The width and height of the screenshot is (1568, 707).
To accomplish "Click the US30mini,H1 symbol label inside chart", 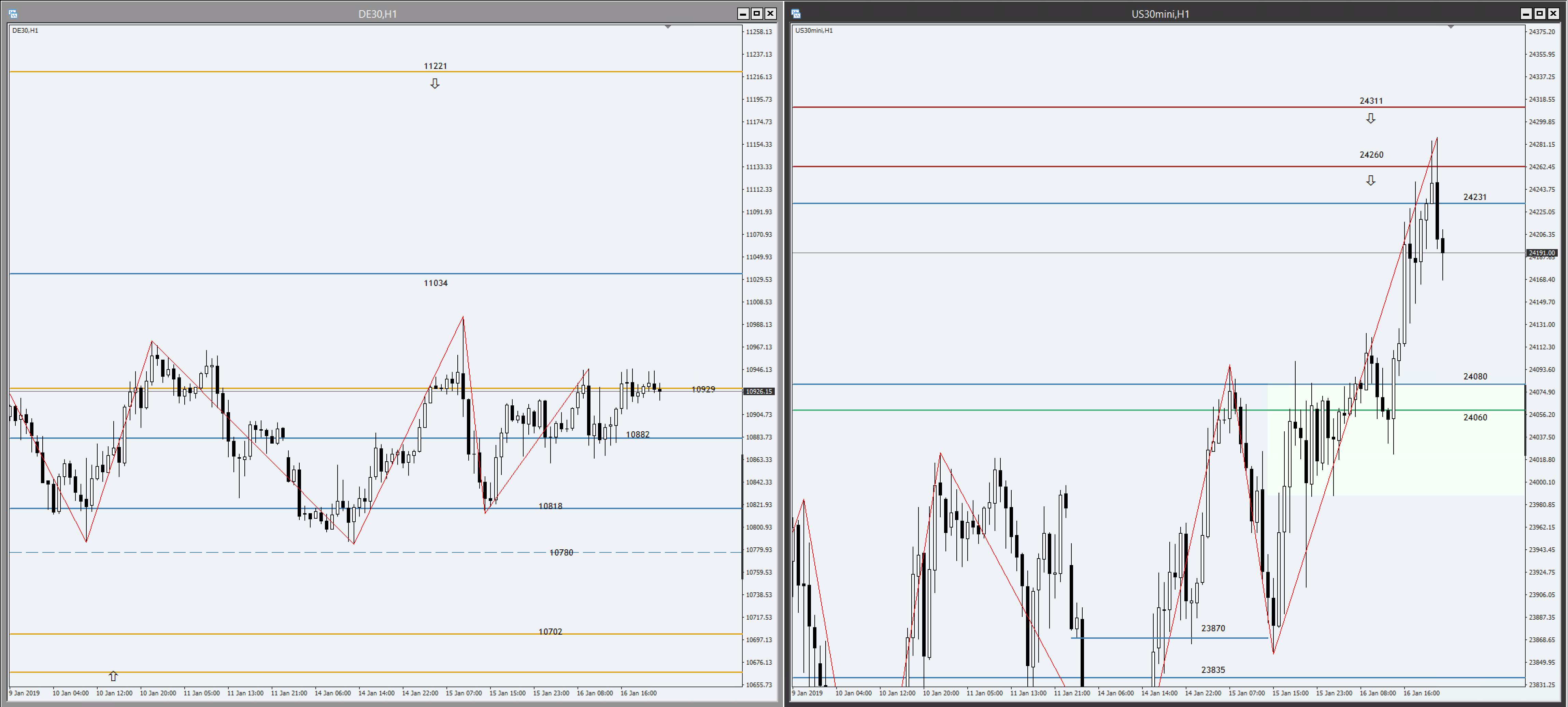I will click(x=814, y=30).
